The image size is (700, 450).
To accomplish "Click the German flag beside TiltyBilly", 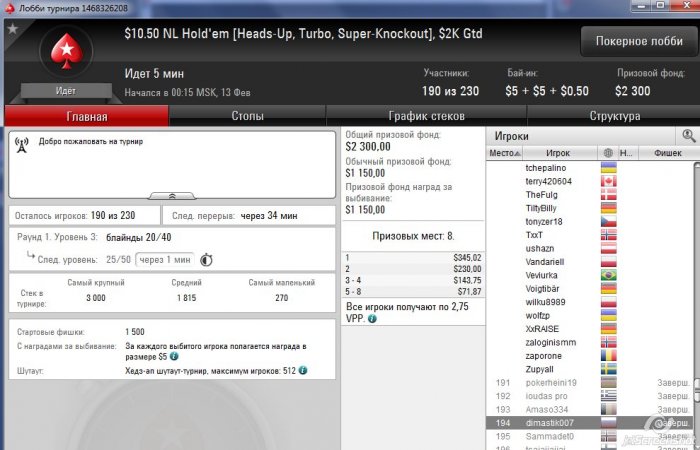I will (608, 208).
